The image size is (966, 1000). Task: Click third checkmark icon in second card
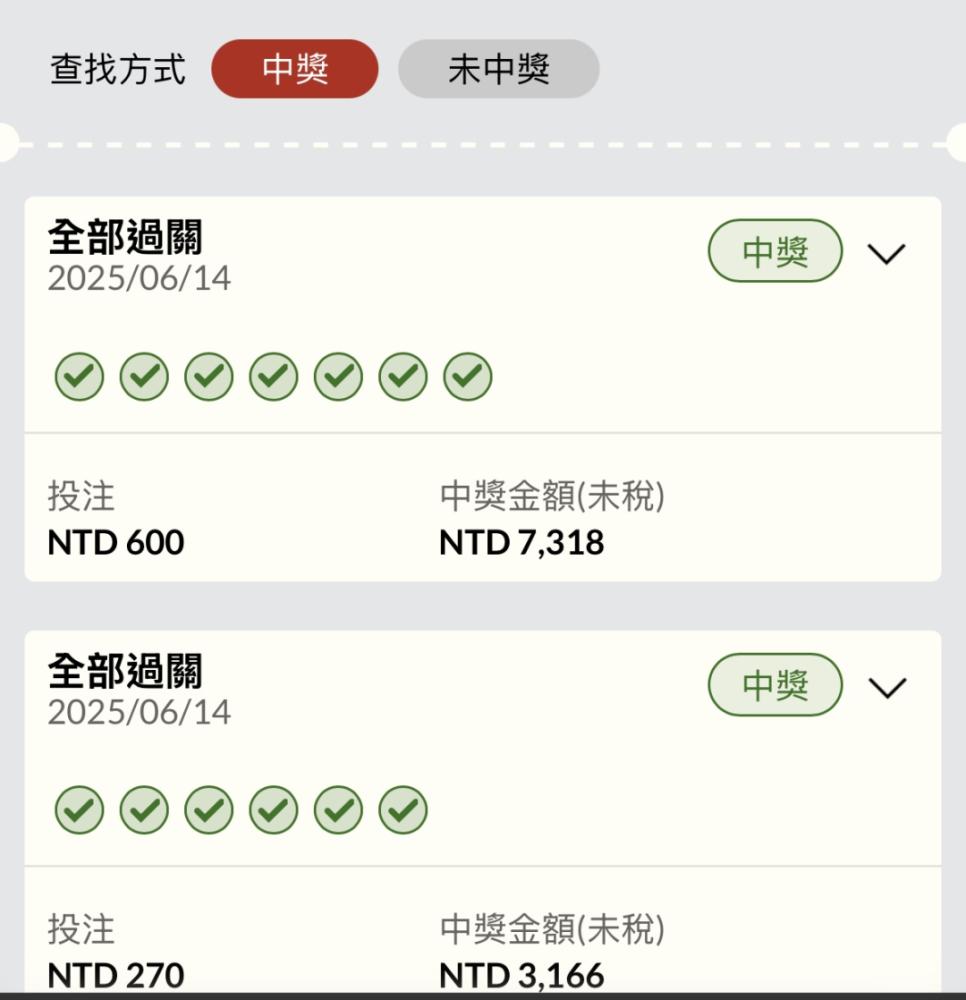click(209, 810)
